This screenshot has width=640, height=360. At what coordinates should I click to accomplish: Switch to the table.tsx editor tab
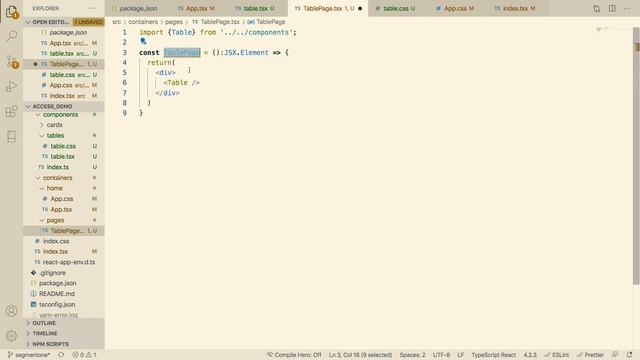(259, 8)
